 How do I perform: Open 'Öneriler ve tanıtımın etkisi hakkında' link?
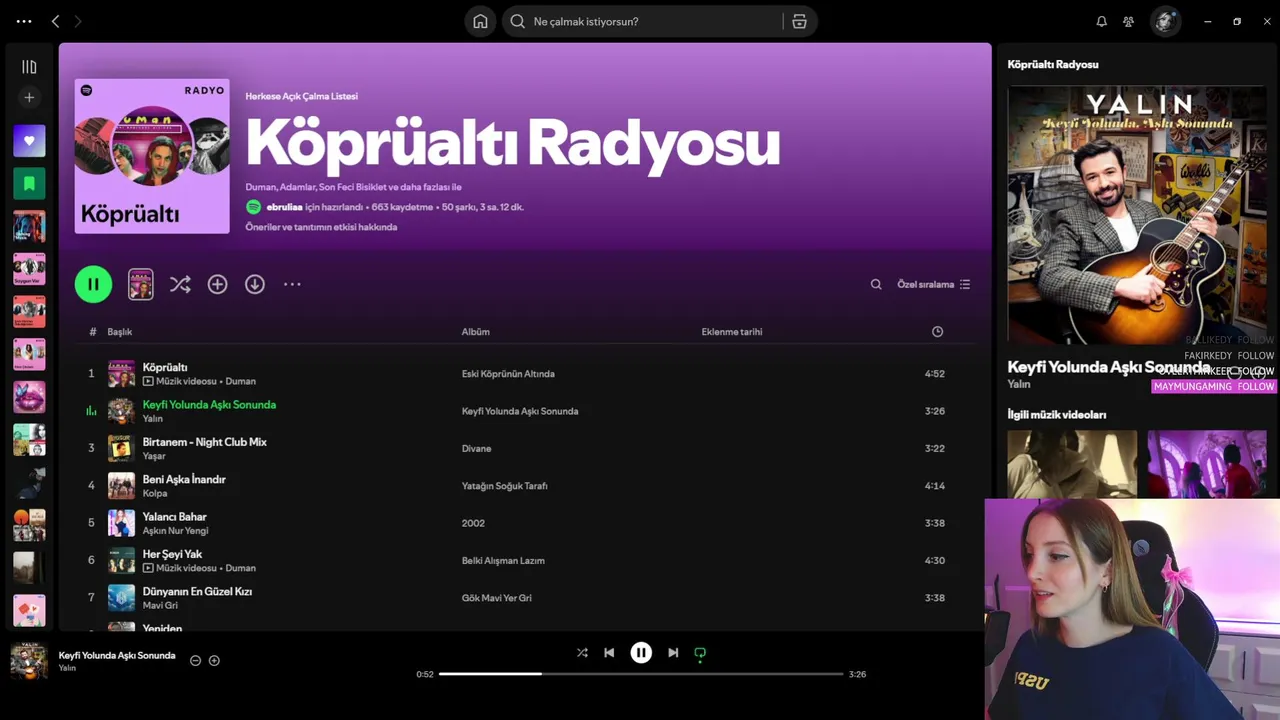point(321,227)
